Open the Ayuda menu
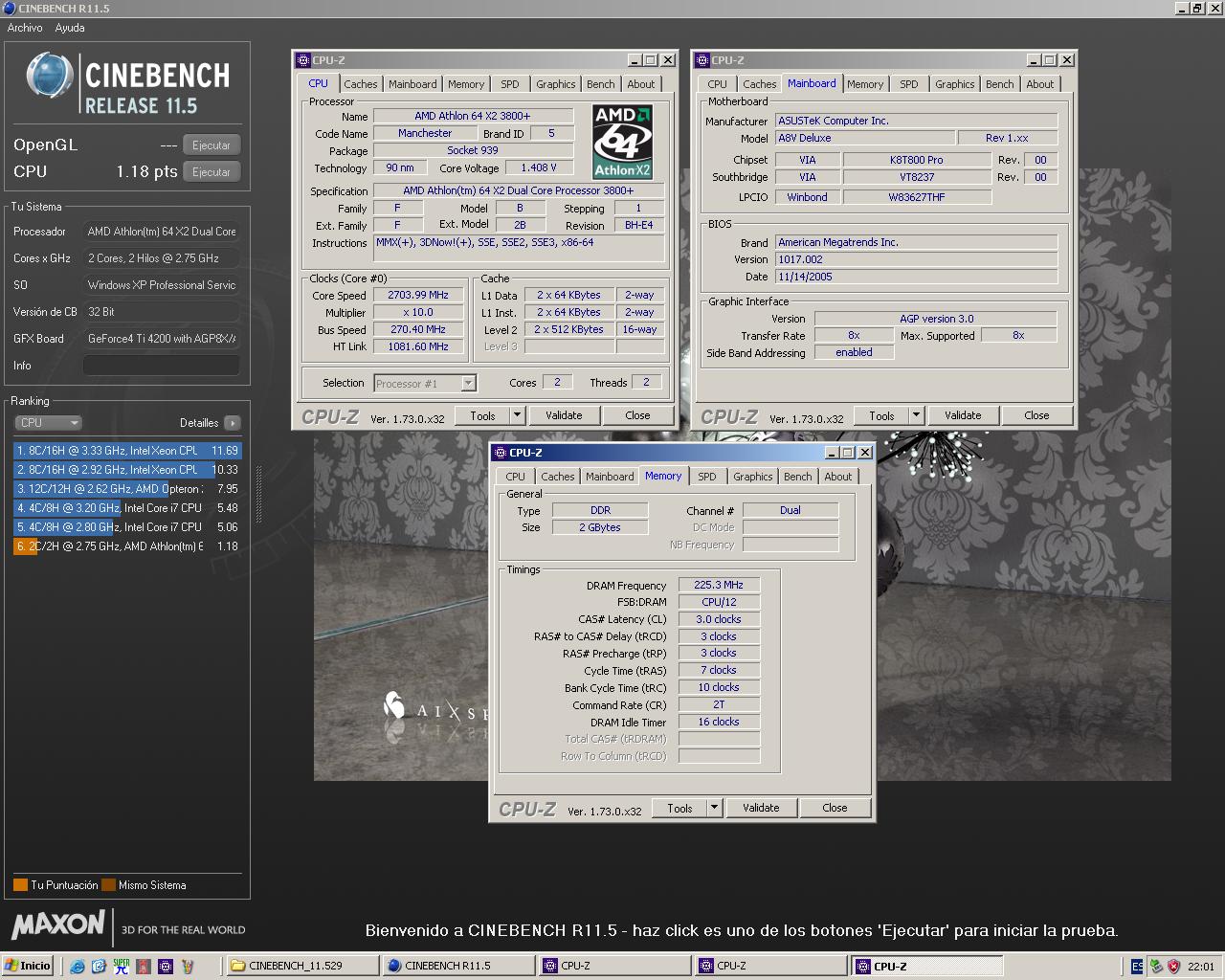The image size is (1225, 980). point(70,28)
